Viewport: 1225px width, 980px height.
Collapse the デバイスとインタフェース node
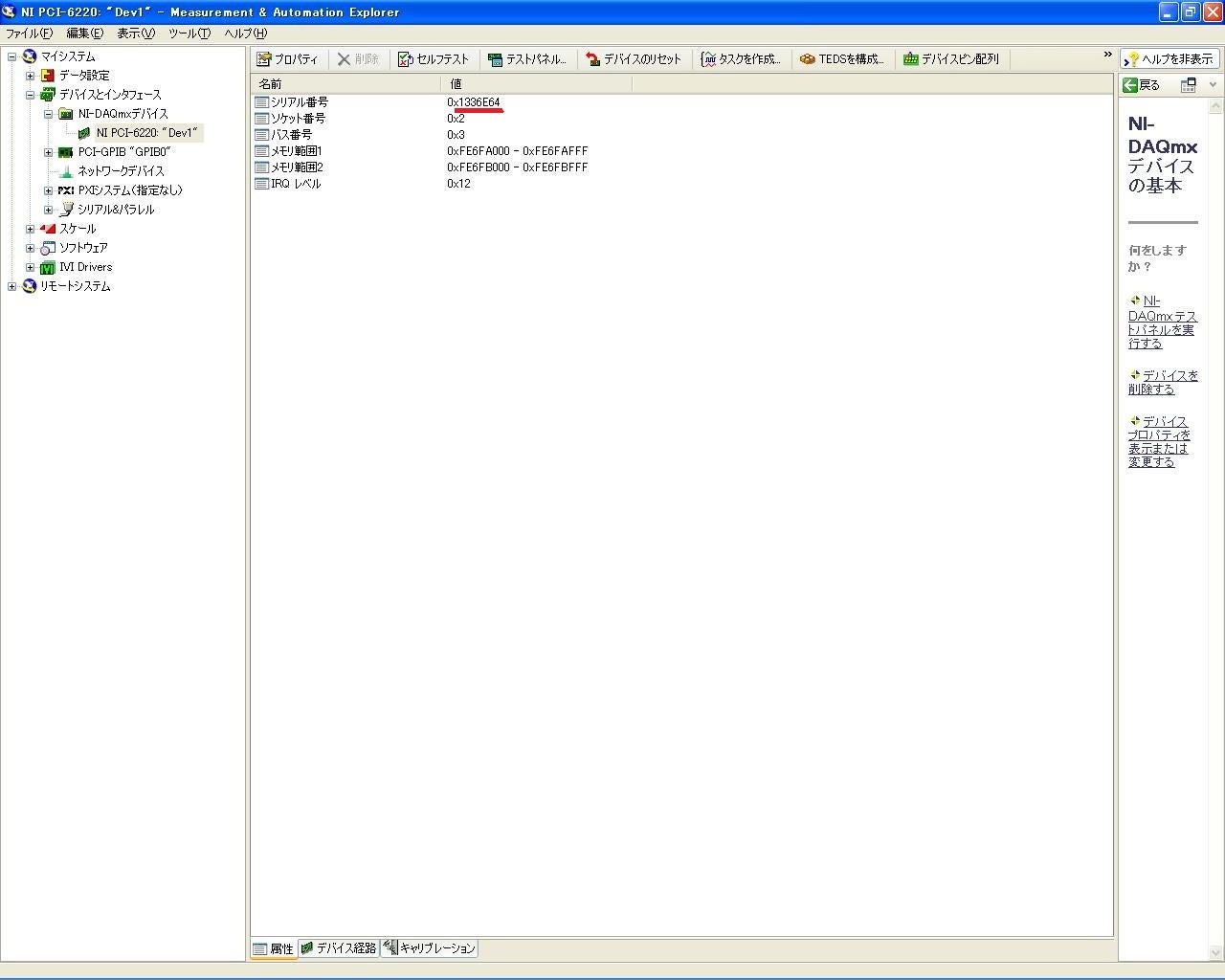point(30,95)
